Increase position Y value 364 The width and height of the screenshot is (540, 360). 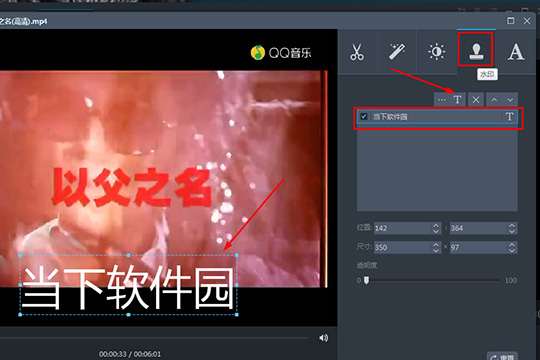[x=512, y=225]
